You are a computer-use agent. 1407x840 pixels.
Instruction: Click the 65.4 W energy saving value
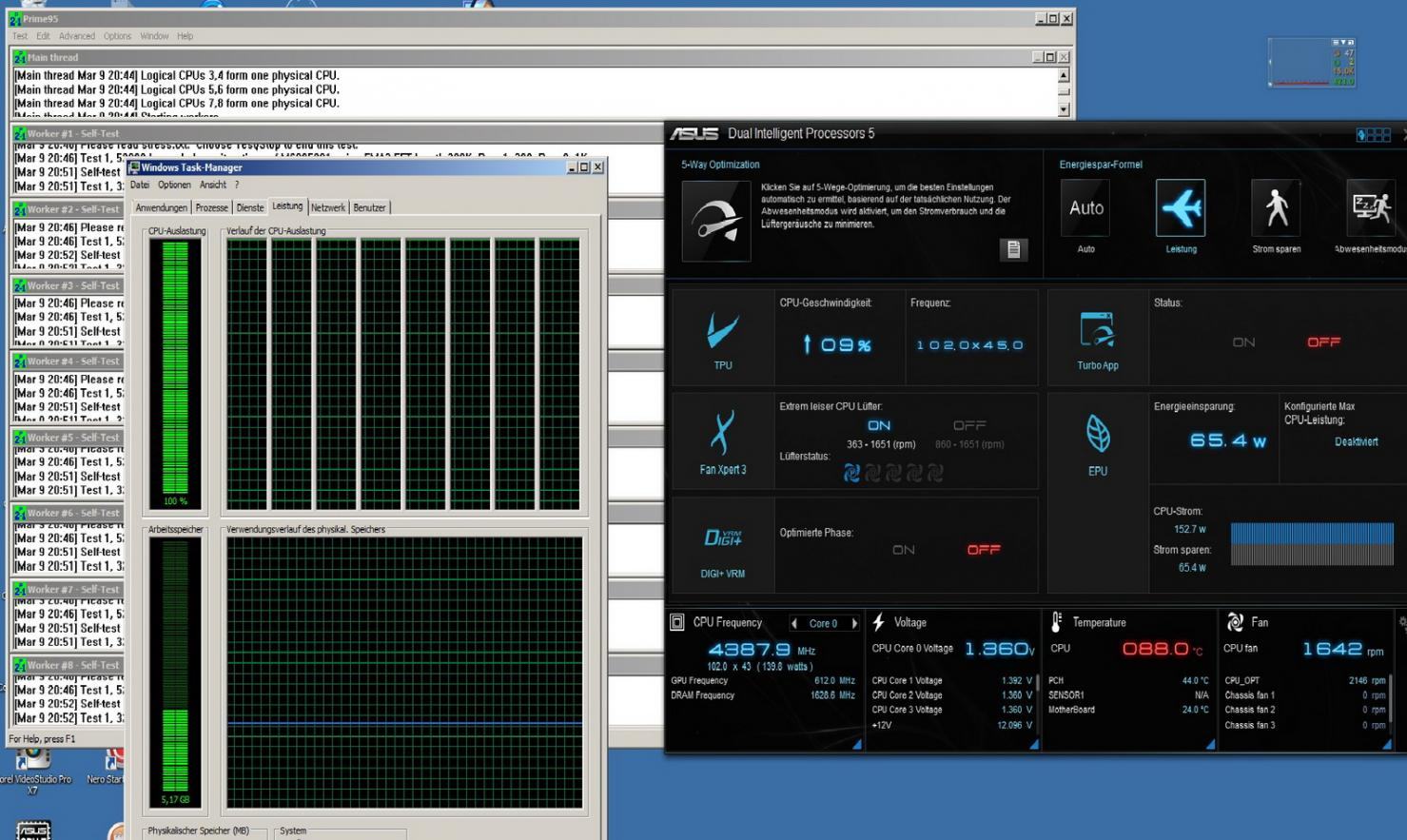click(1227, 440)
